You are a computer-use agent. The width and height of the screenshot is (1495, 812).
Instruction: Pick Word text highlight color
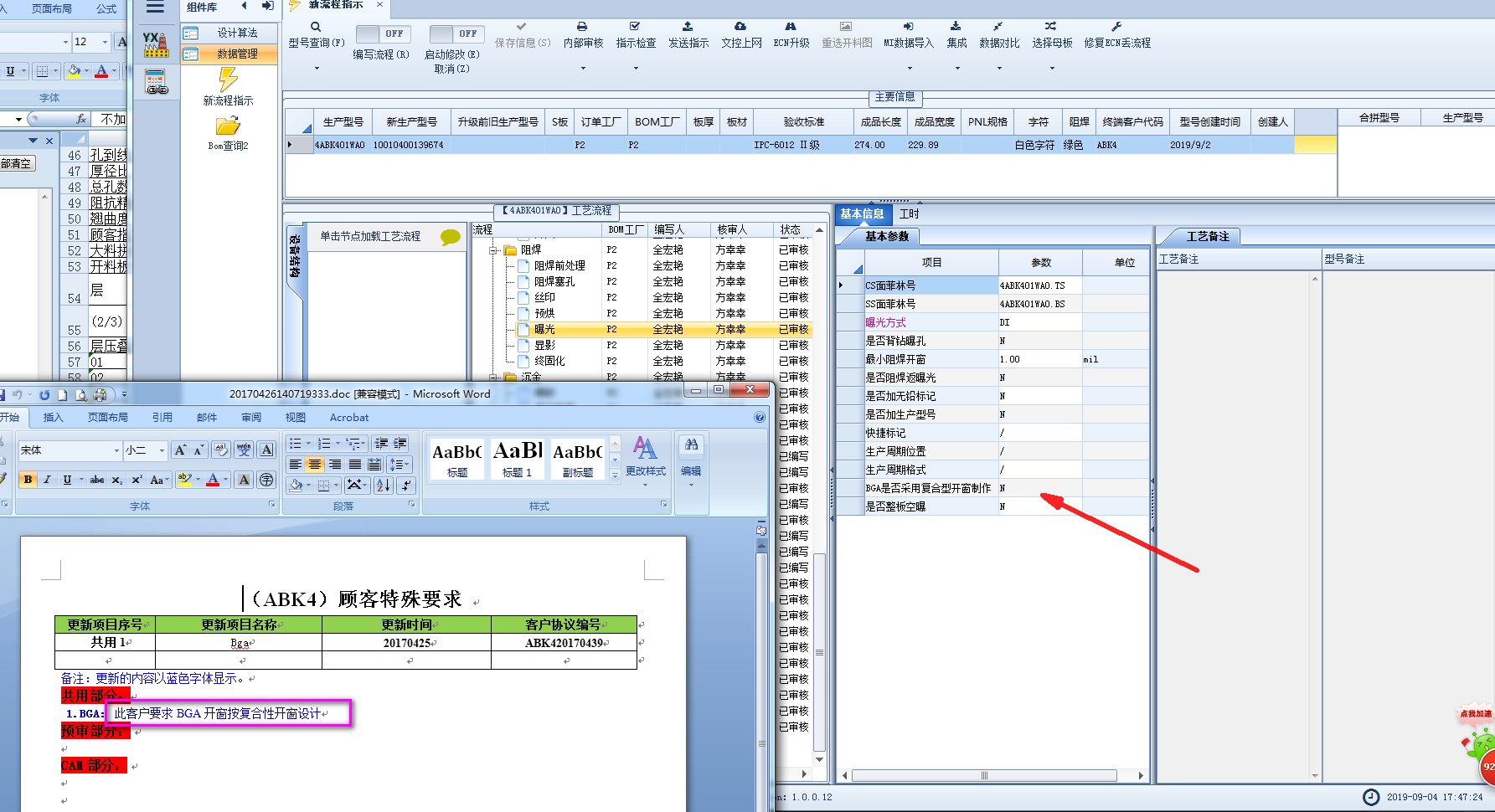(x=185, y=480)
